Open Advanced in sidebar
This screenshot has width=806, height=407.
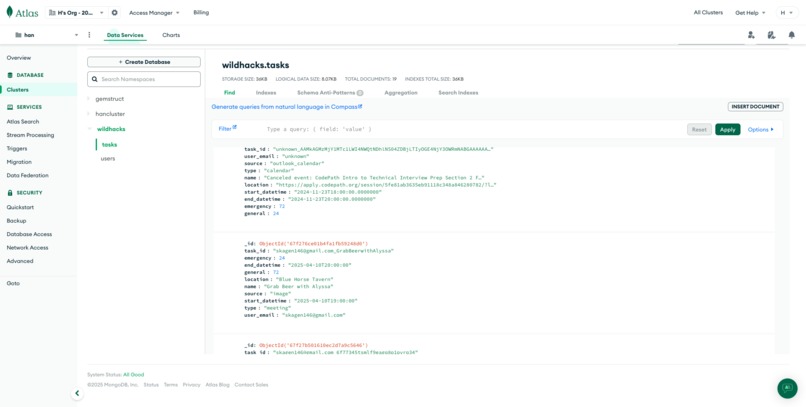pyautogui.click(x=20, y=261)
